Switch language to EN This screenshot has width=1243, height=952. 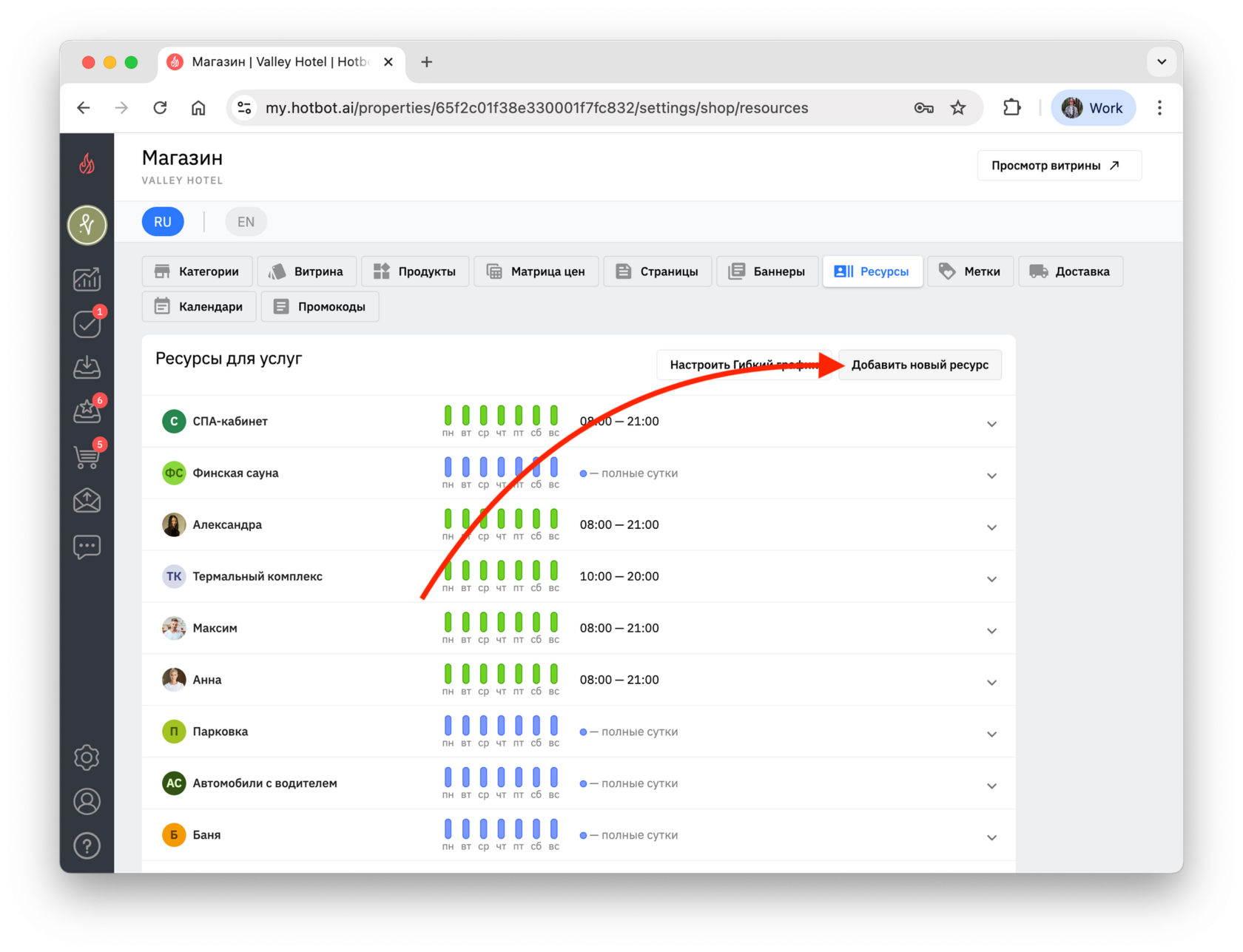(x=246, y=222)
